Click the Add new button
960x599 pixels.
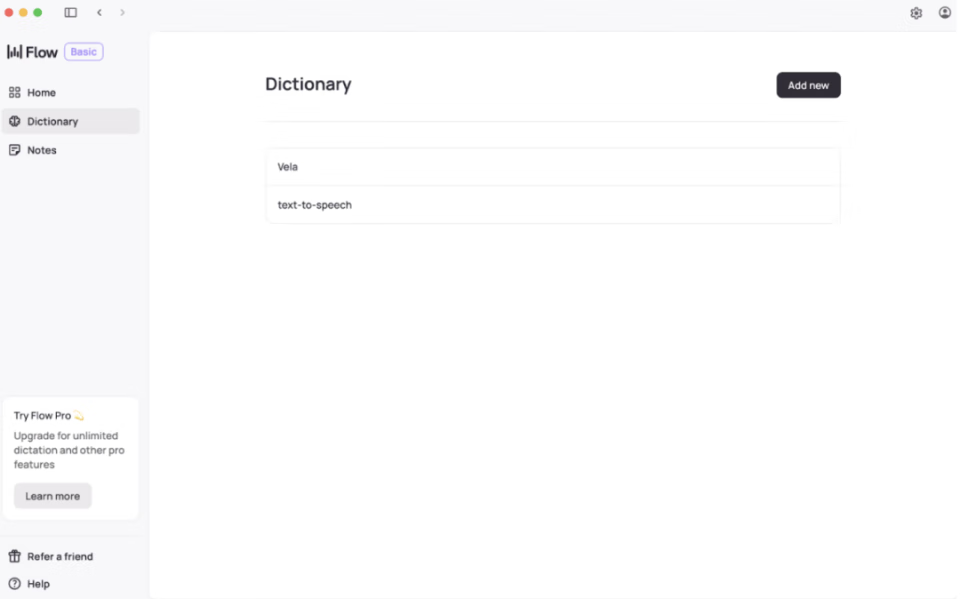(808, 85)
